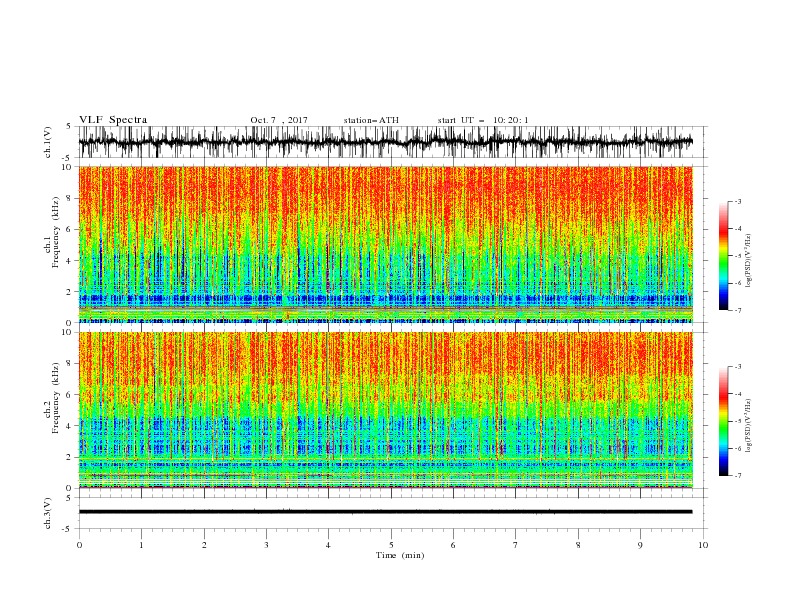
Task: Click the "ch.3(V)" axis label
Action: point(48,513)
